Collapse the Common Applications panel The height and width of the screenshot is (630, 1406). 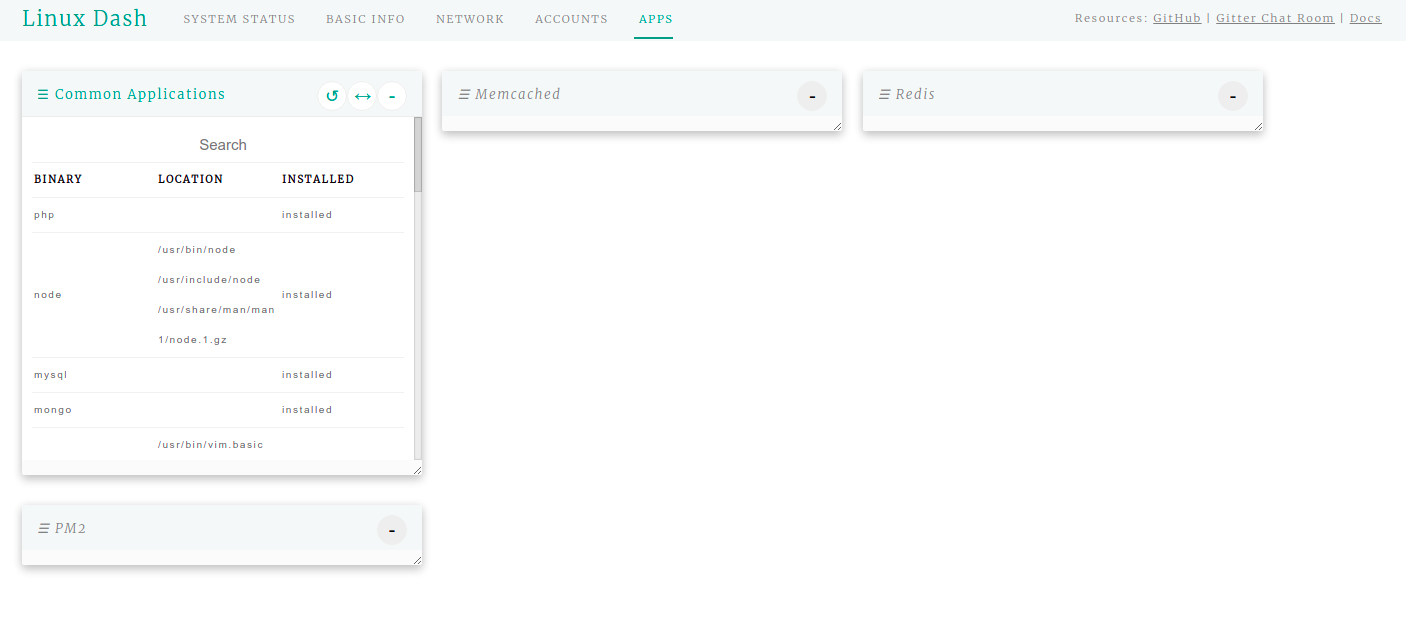[x=392, y=96]
